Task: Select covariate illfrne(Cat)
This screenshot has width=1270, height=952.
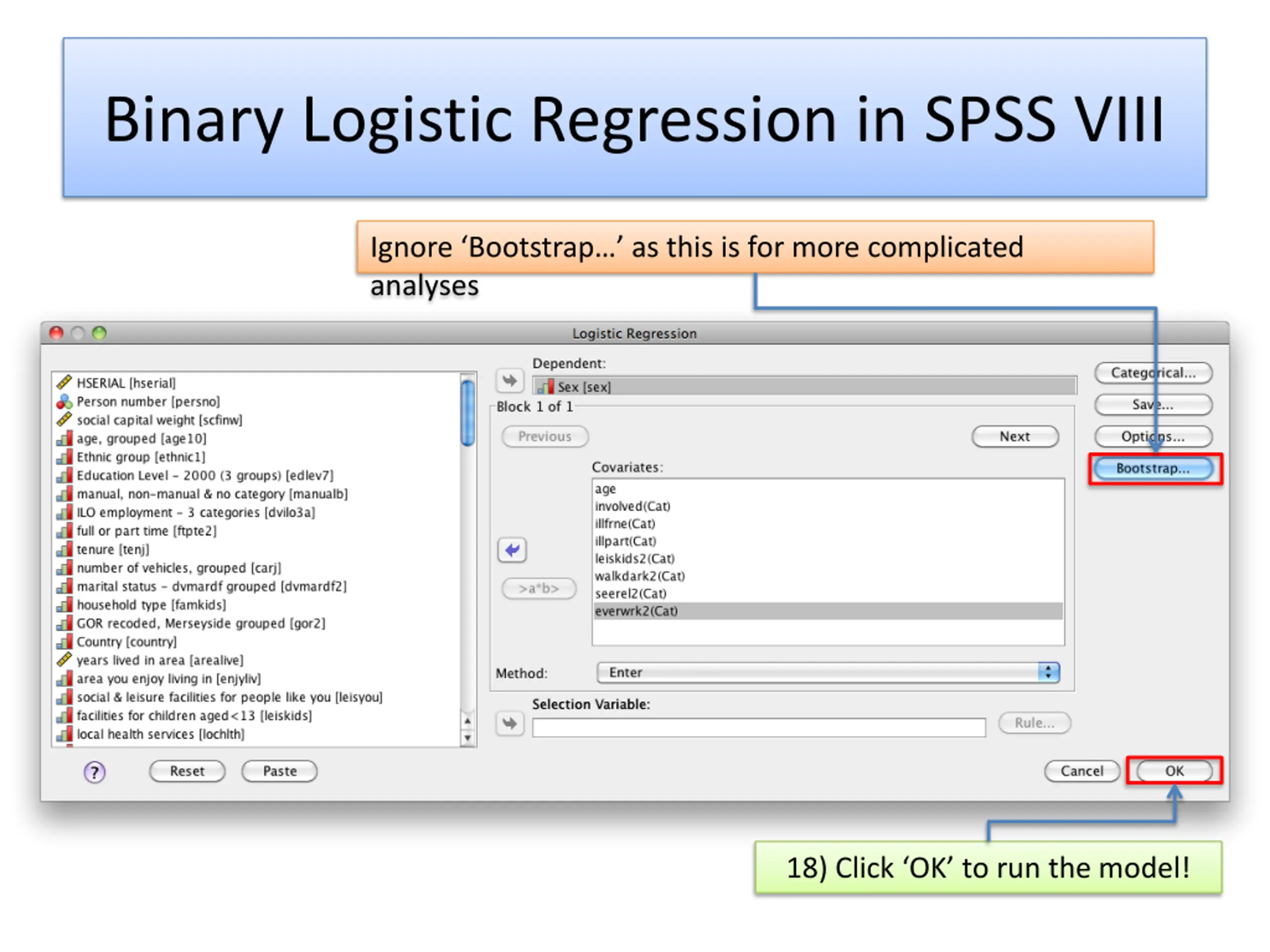Action: (828, 524)
